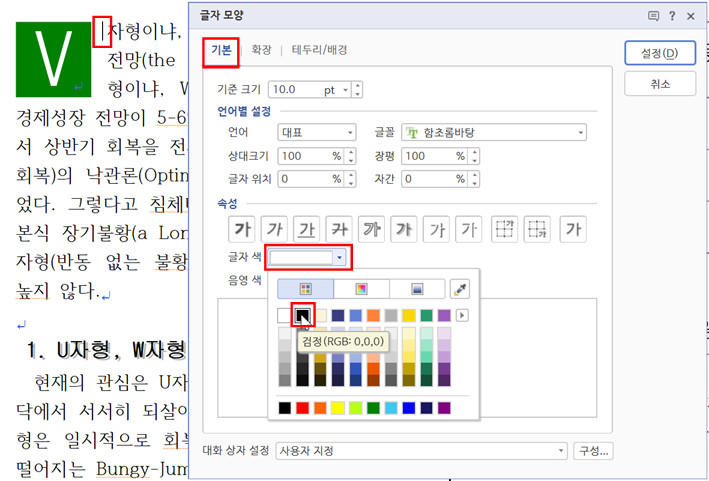Toggle outline text style button
This screenshot has width=709, height=481.
pos(373,229)
